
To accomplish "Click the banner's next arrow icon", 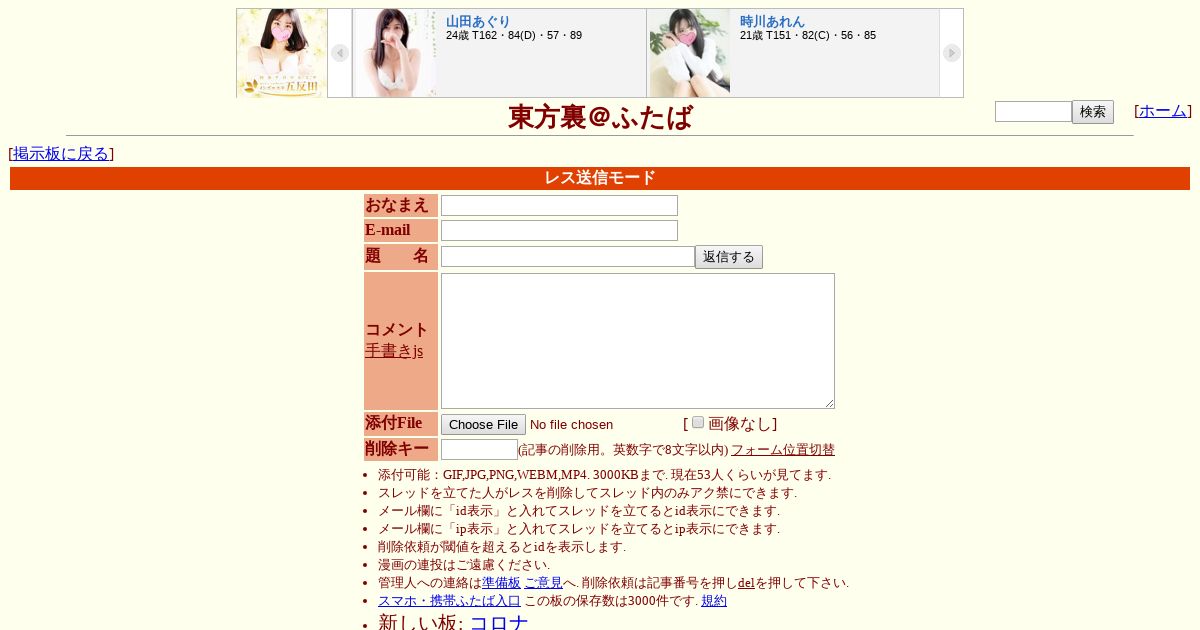I will click(951, 53).
